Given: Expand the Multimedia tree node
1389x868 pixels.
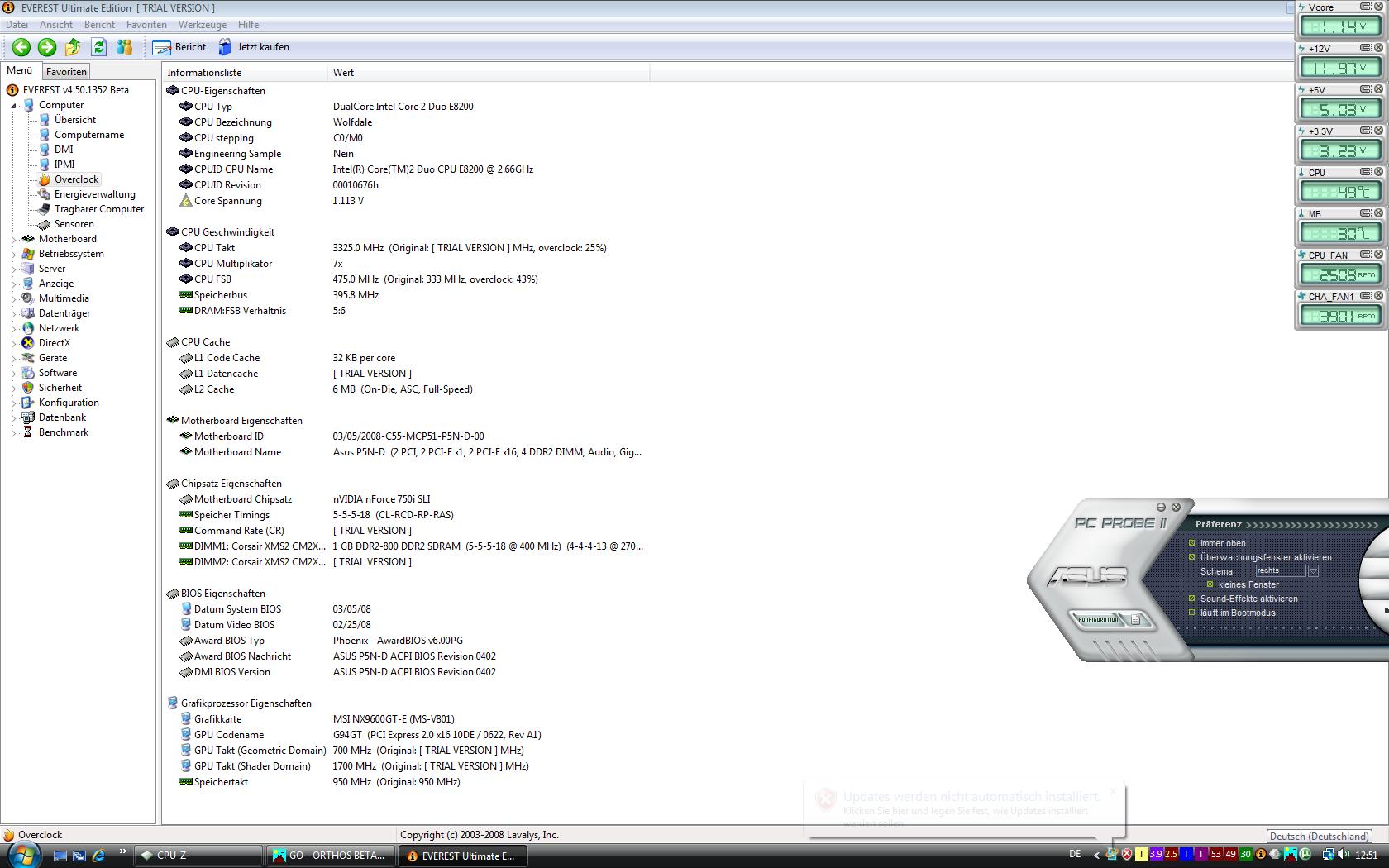Looking at the screenshot, I should [x=14, y=299].
